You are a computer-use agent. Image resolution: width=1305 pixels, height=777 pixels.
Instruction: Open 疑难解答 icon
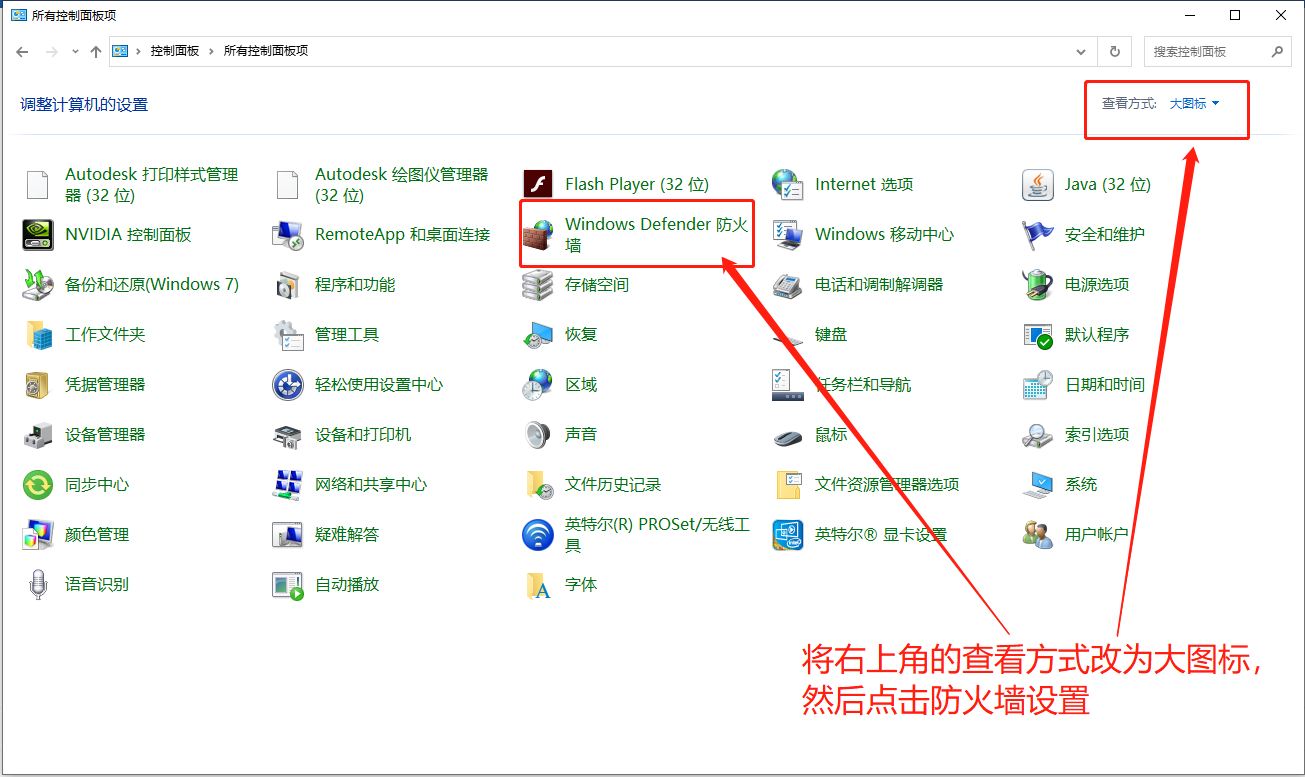287,535
